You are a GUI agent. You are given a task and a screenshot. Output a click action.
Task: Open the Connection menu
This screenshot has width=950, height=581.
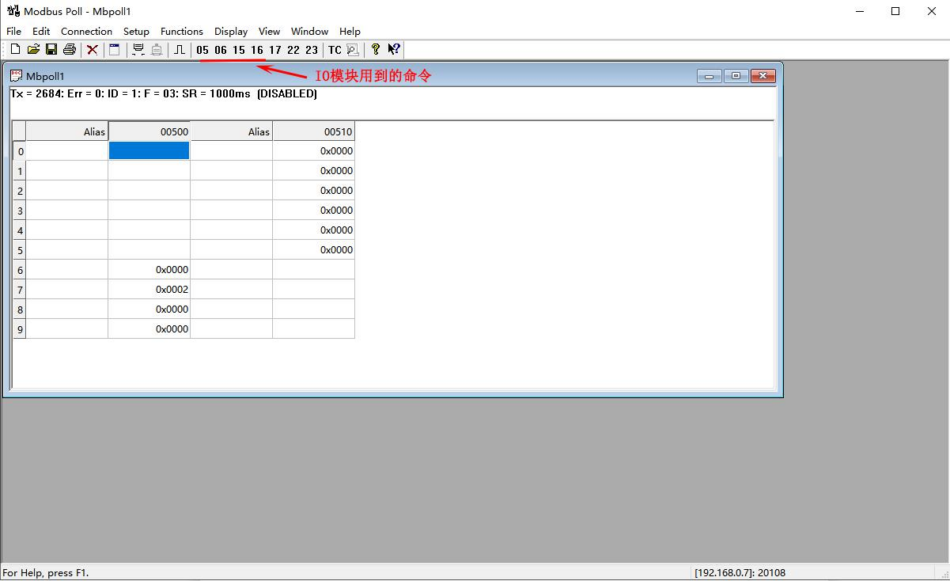pyautogui.click(x=87, y=32)
